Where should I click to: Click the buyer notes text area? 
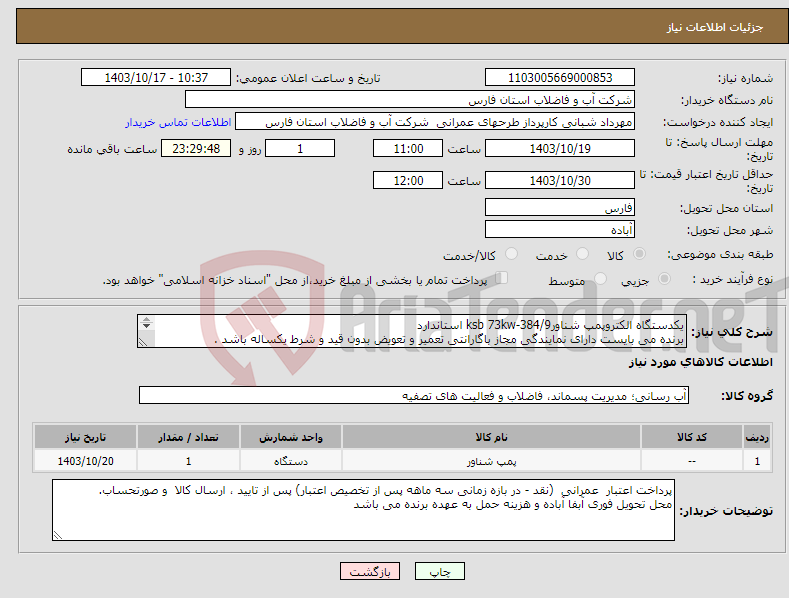[x=363, y=510]
